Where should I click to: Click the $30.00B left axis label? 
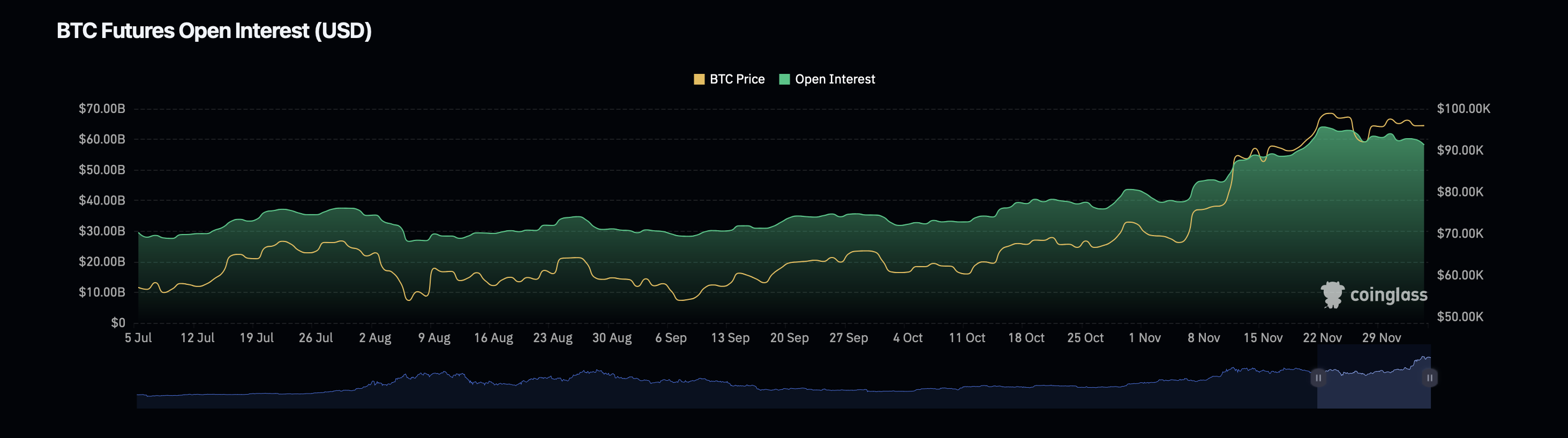click(102, 231)
